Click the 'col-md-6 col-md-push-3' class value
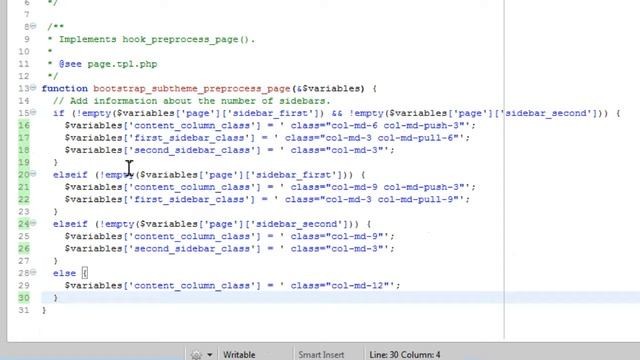 [x=395, y=126]
